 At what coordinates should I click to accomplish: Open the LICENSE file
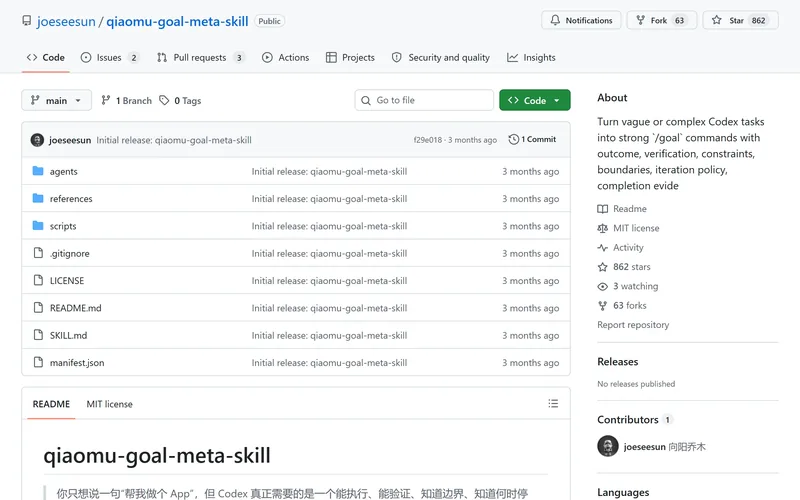click(67, 281)
